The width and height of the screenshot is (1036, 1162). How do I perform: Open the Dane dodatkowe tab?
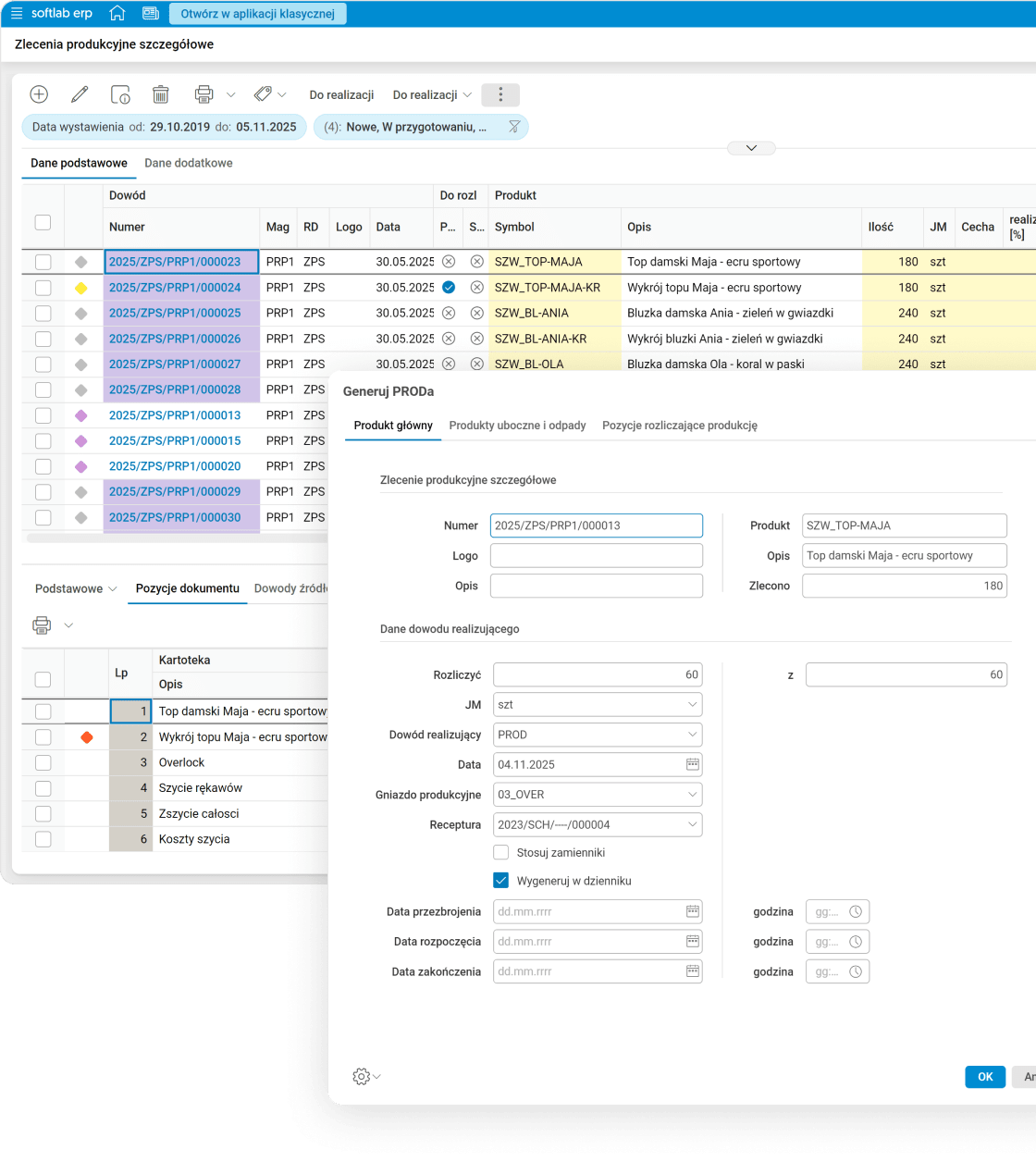pyautogui.click(x=189, y=163)
